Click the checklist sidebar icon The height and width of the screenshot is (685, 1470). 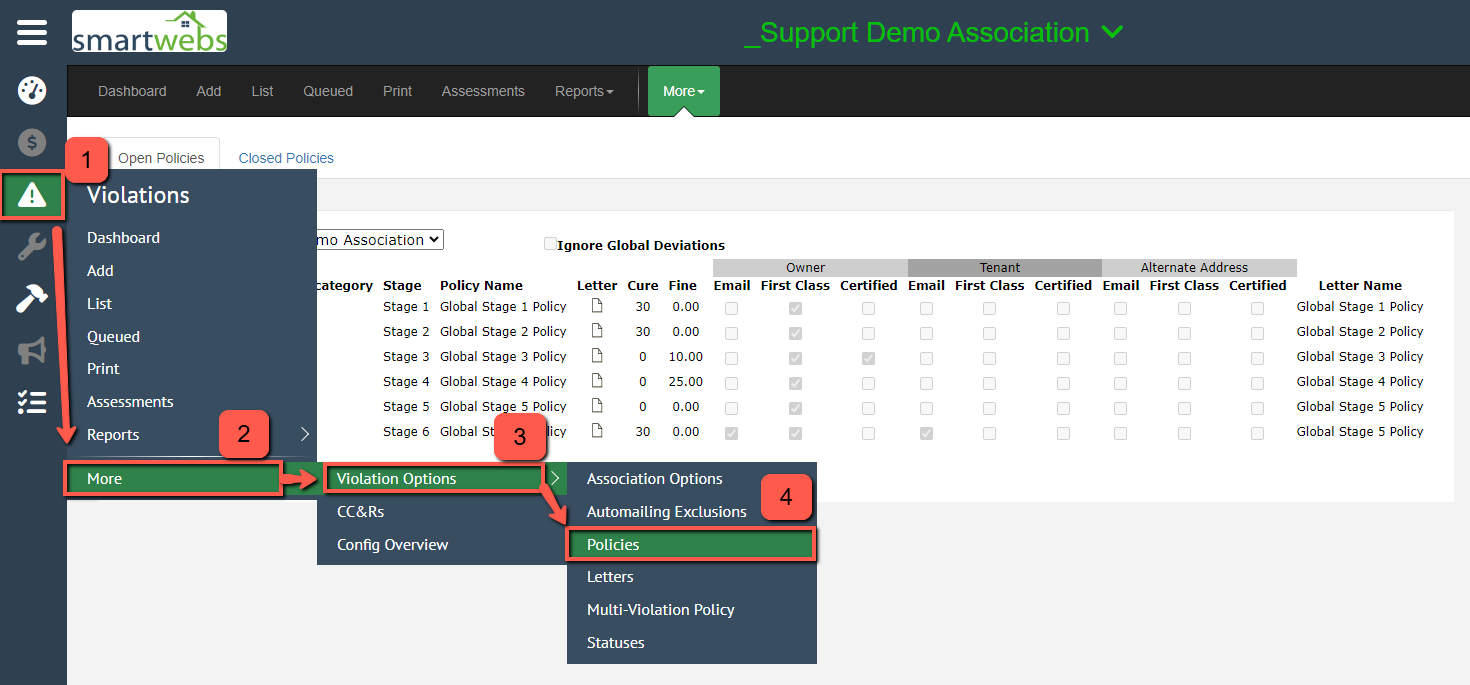point(32,402)
